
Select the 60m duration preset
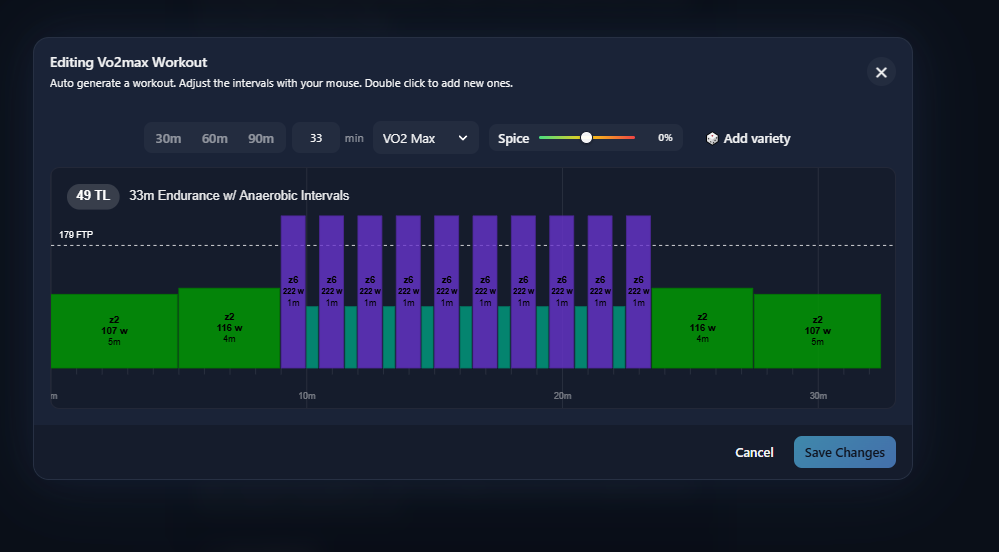click(x=215, y=138)
